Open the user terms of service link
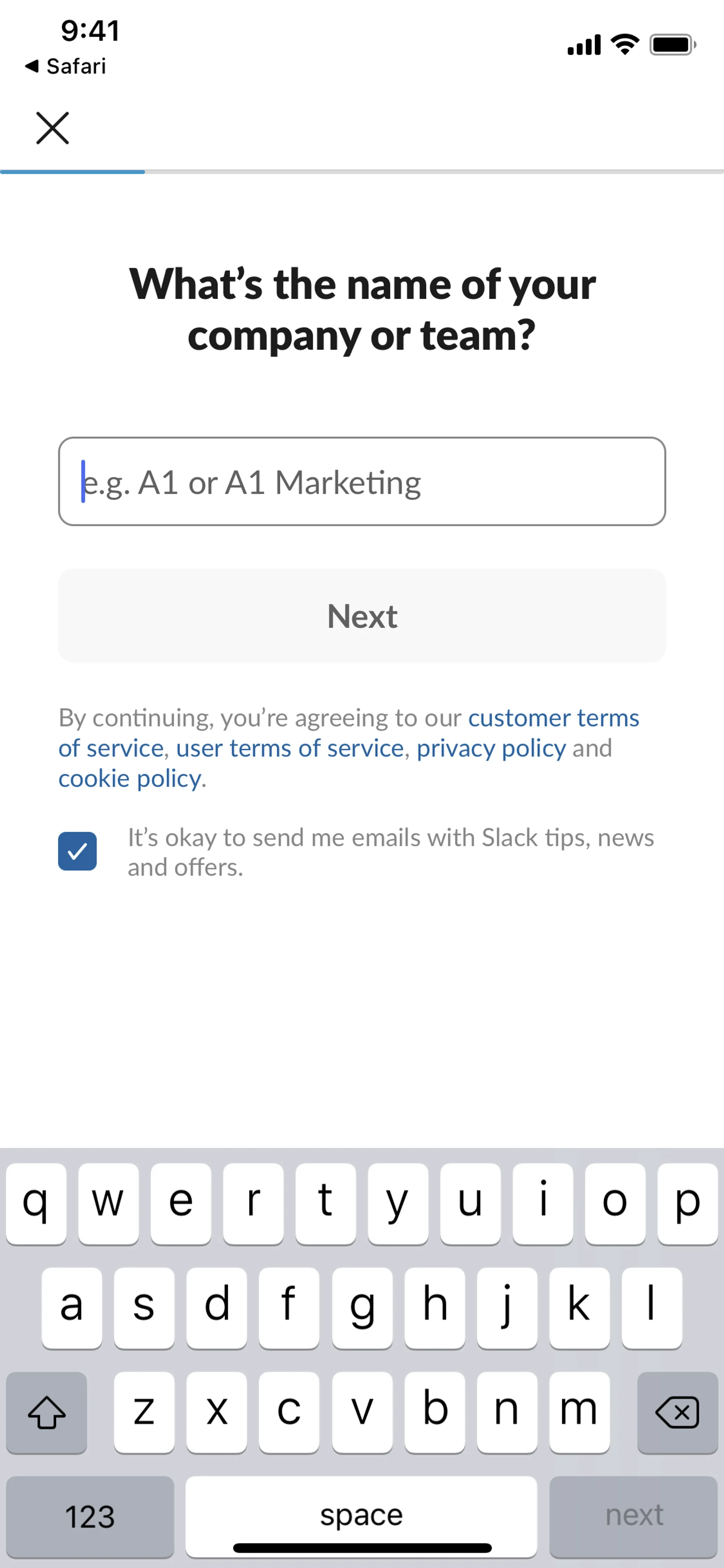This screenshot has height=1568, width=724. 290,748
